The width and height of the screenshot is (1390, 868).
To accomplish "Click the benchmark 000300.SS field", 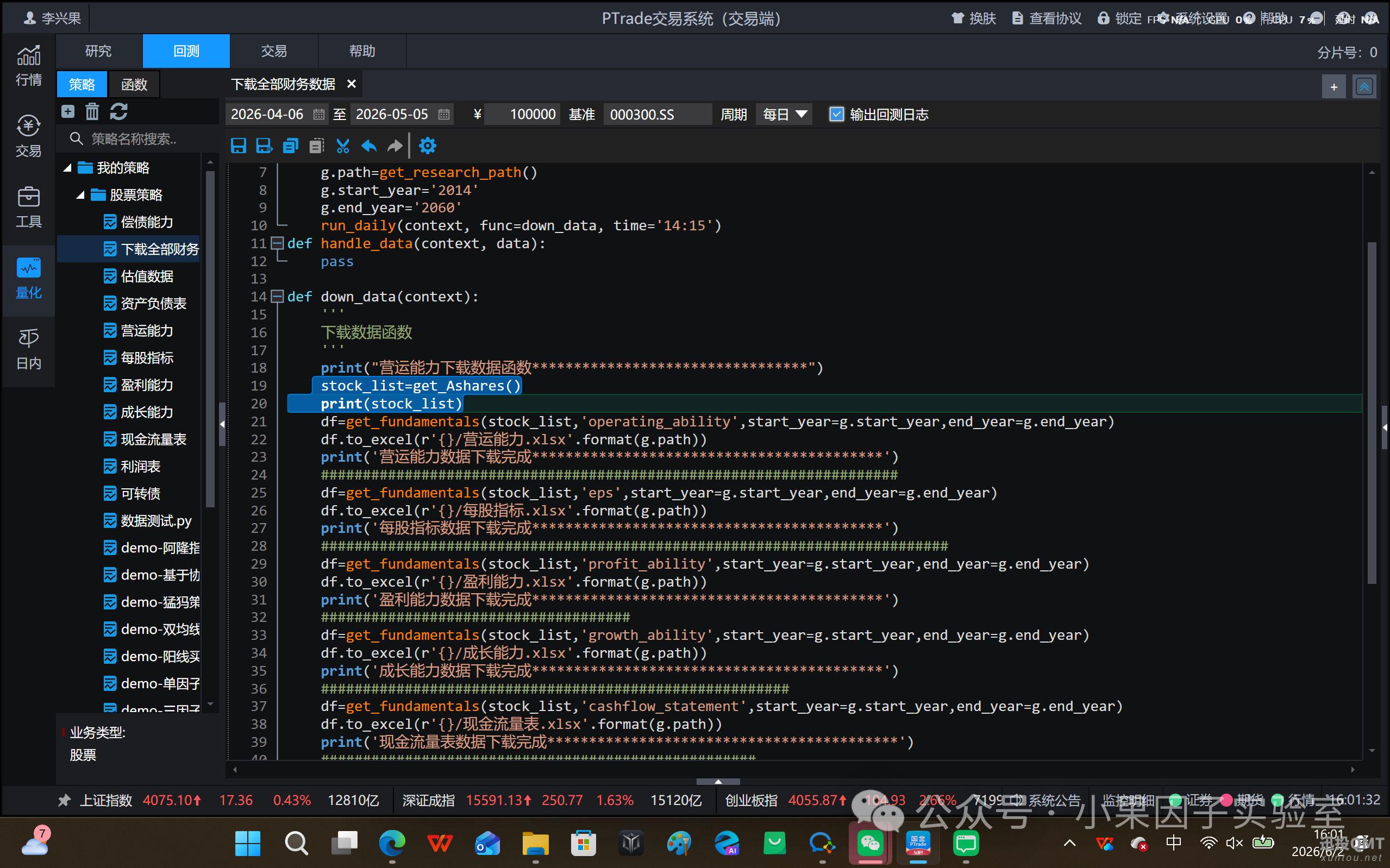I will (x=658, y=114).
